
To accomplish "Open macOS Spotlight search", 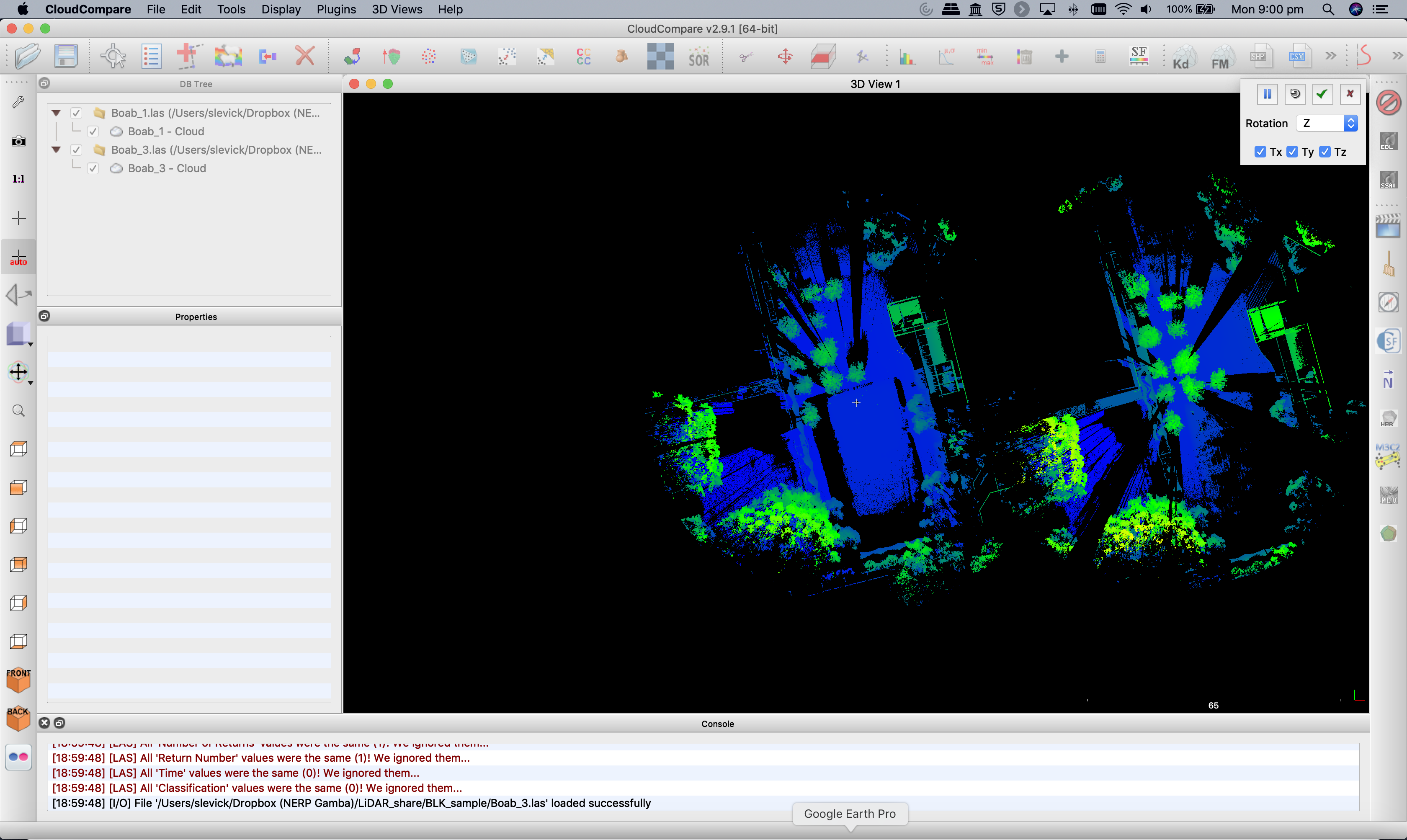I will (1328, 9).
